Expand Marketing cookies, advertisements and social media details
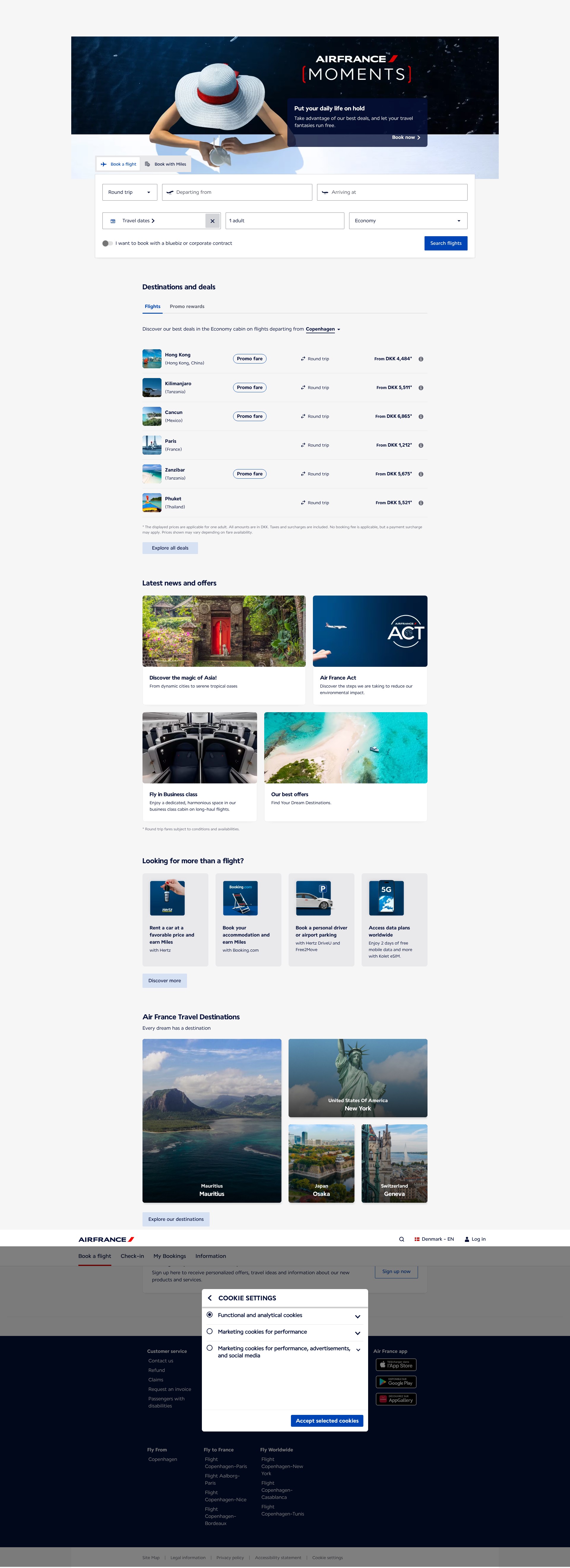This screenshot has height=1568, width=570. (x=357, y=1350)
